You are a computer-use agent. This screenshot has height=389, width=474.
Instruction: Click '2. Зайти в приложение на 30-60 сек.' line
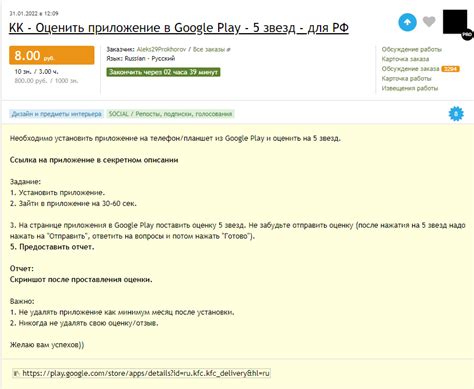pyautogui.click(x=73, y=204)
